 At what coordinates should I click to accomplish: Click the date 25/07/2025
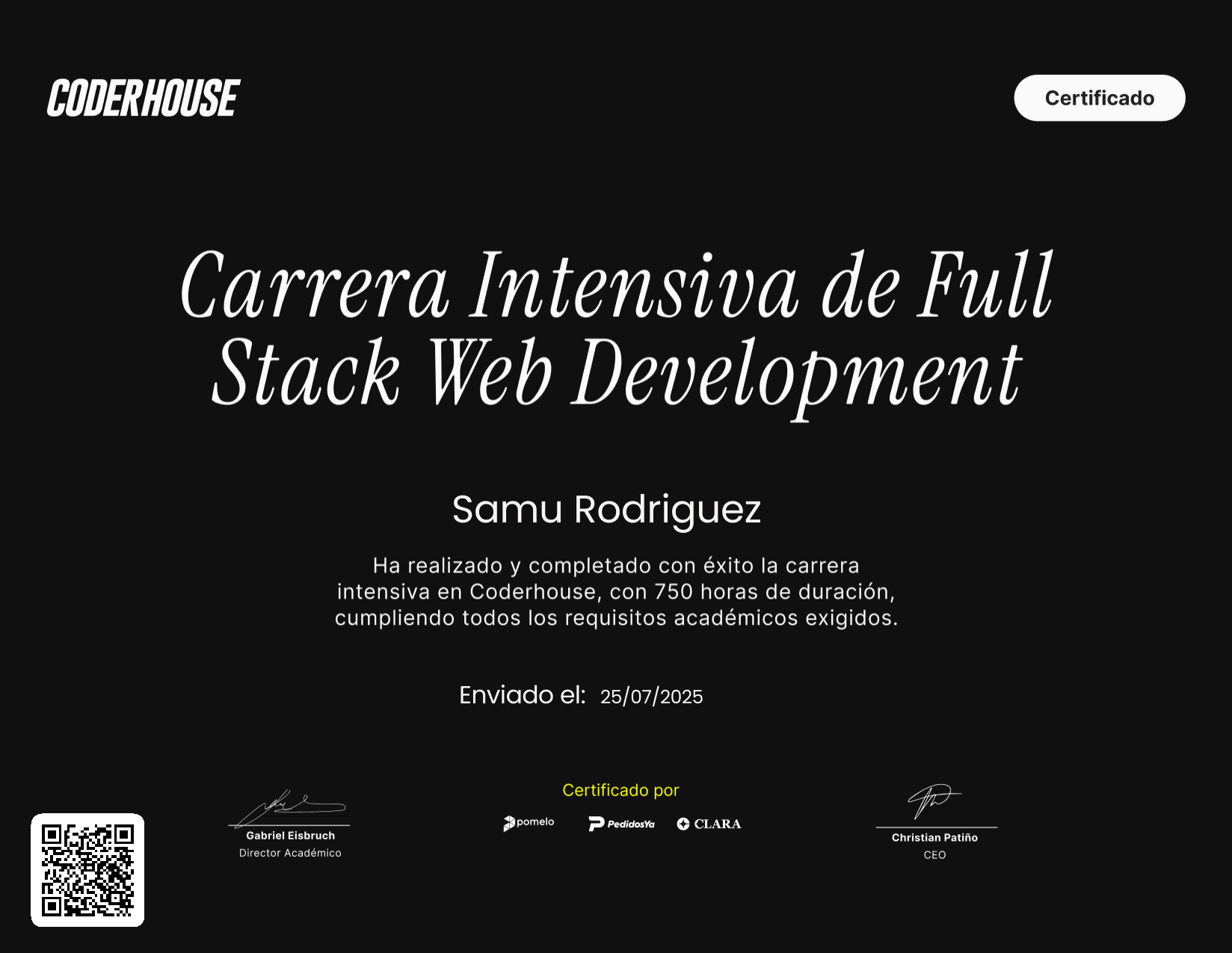[x=651, y=697]
